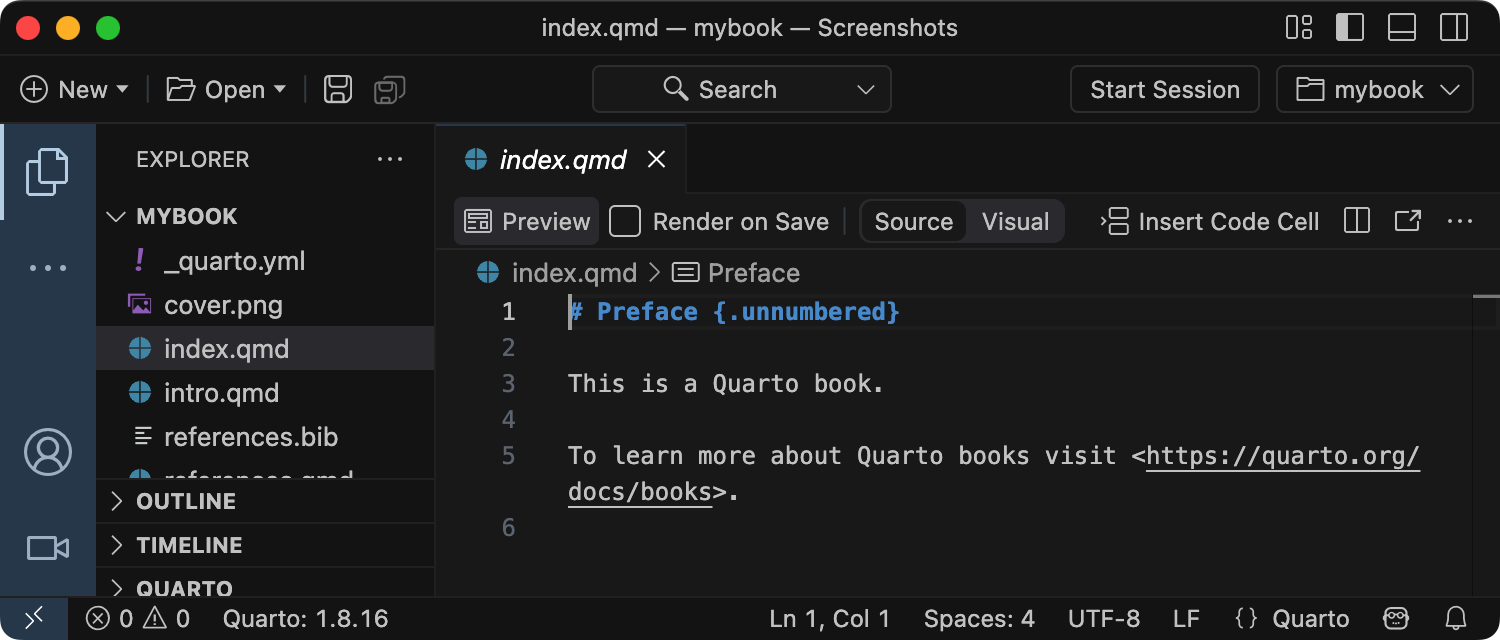The width and height of the screenshot is (1500, 640).
Task: Expand the TIMELINE section
Action: tap(189, 545)
